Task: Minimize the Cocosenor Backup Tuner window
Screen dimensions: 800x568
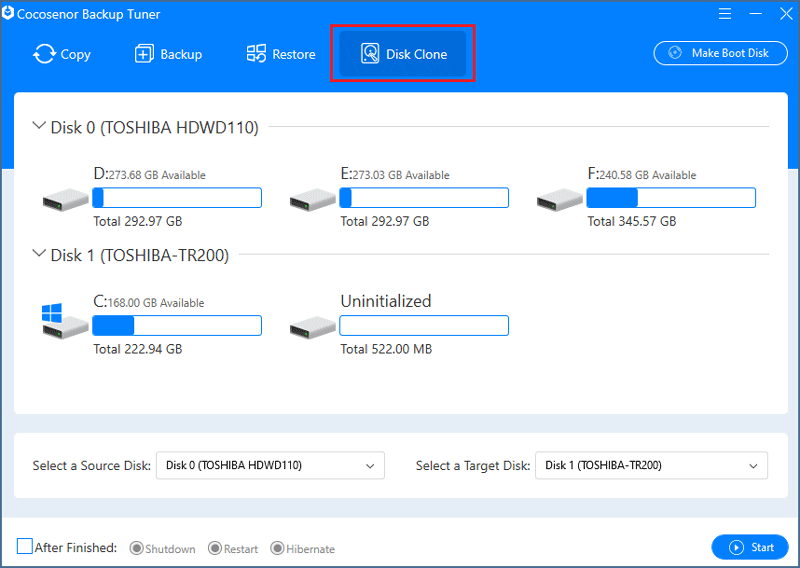Action: [756, 14]
